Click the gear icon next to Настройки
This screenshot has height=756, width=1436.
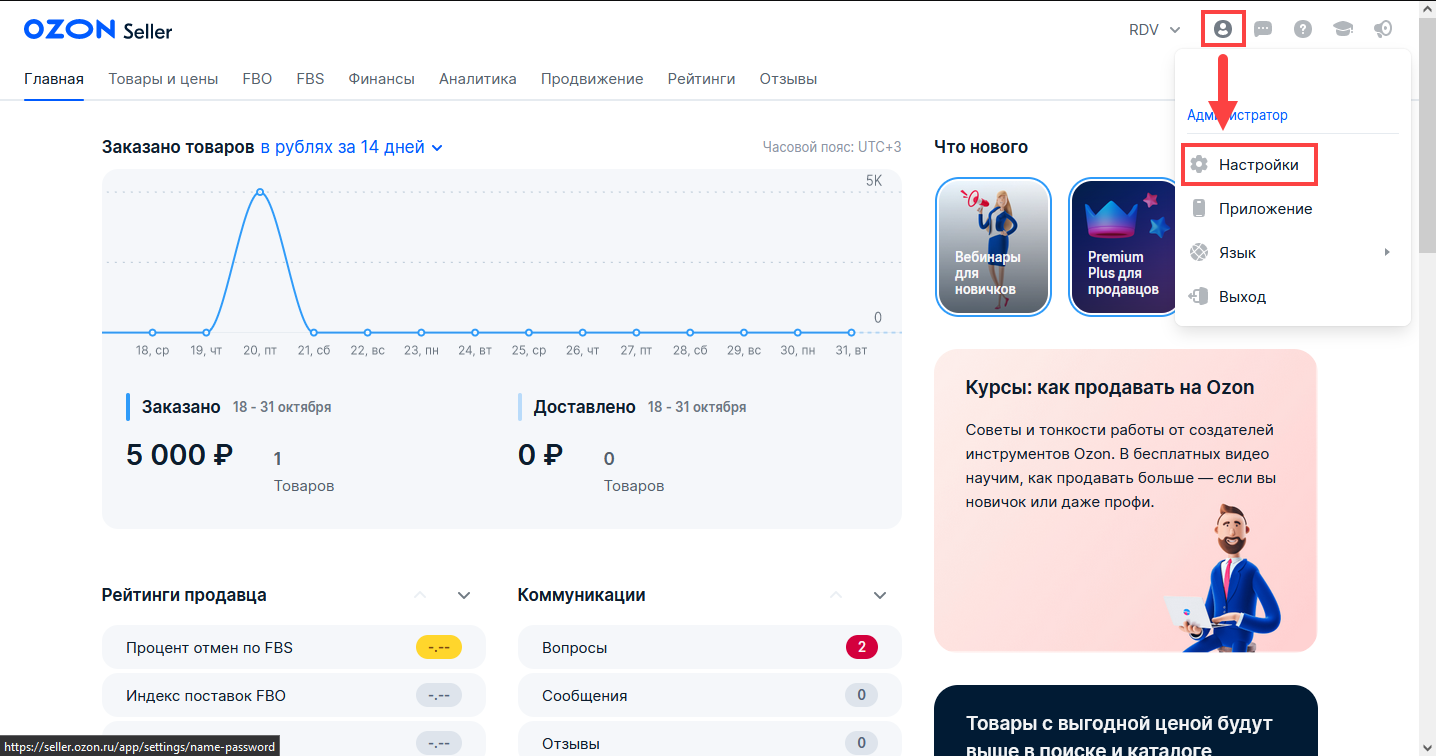[x=1199, y=165]
